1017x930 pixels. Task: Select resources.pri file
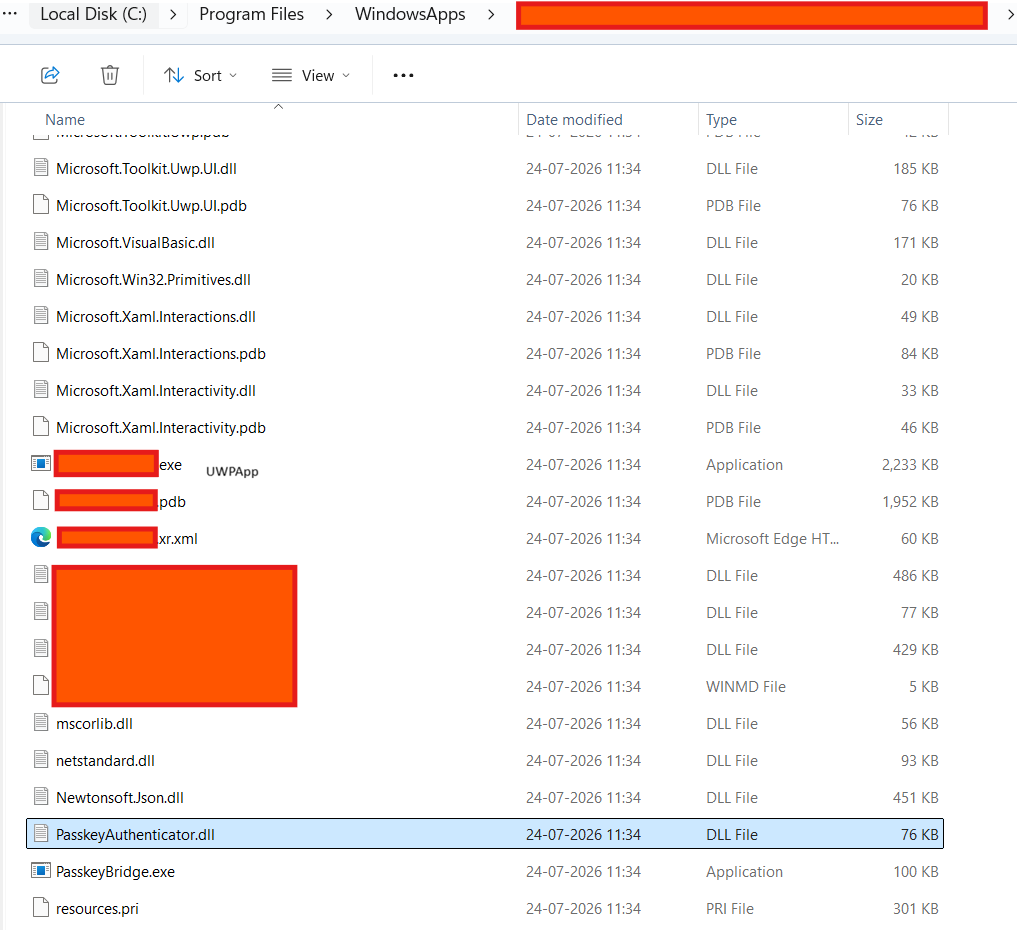(485, 909)
